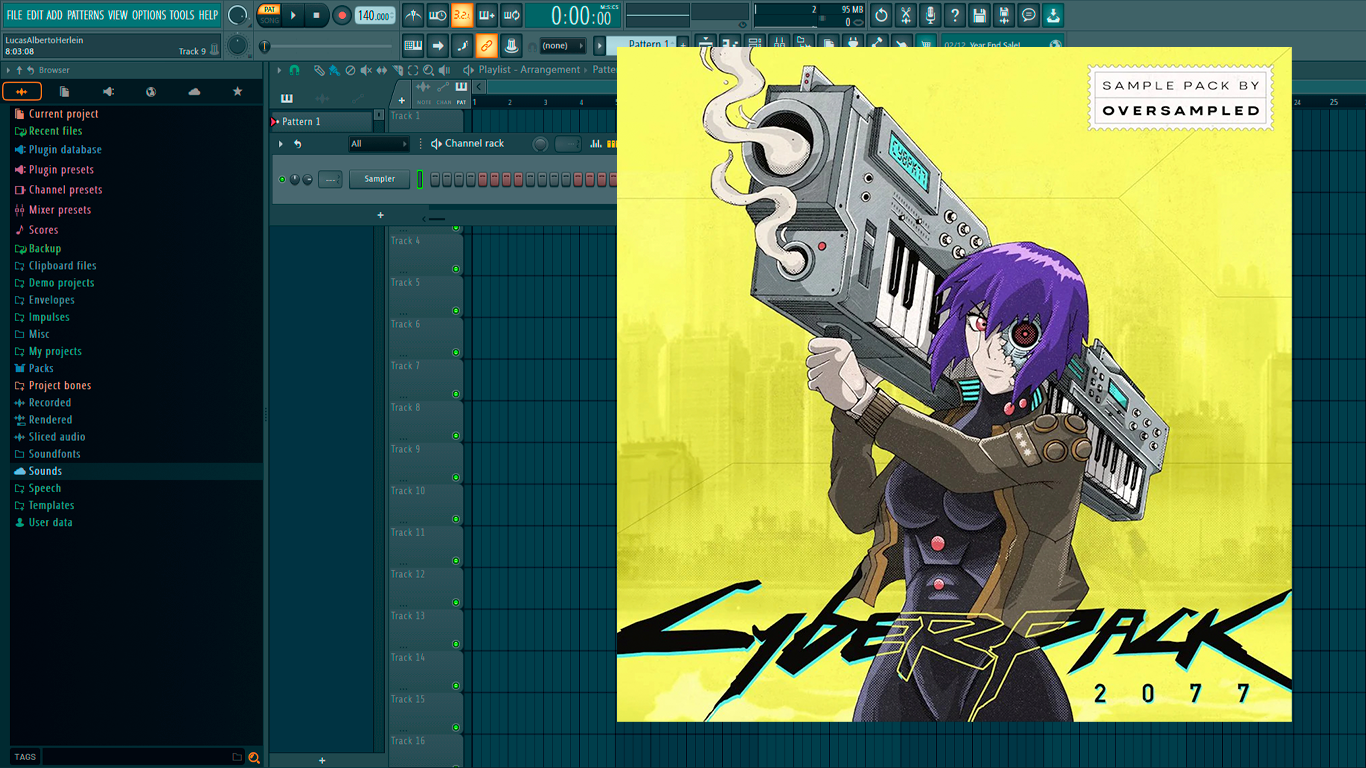Select the zoom magnifier tool in playlist
The width and height of the screenshot is (1366, 768).
coord(428,70)
